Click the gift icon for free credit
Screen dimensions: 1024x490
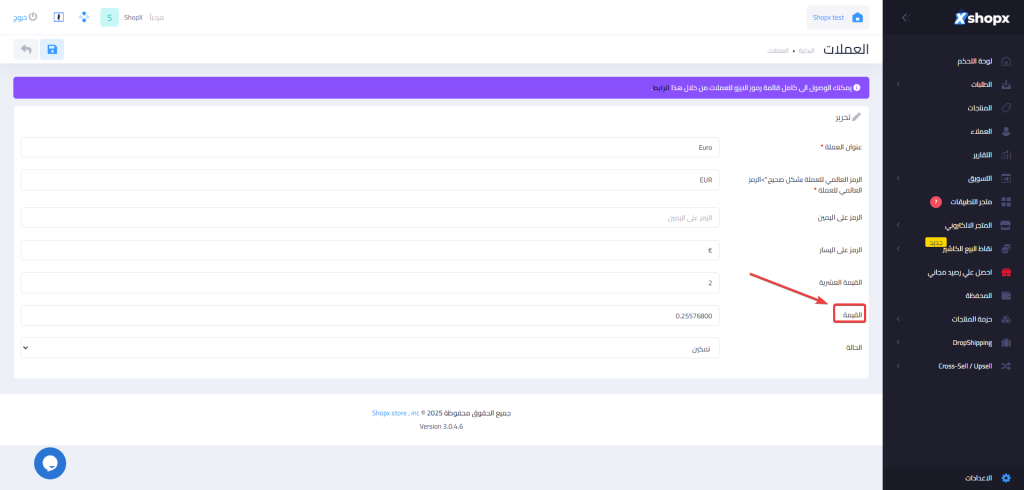click(1006, 272)
